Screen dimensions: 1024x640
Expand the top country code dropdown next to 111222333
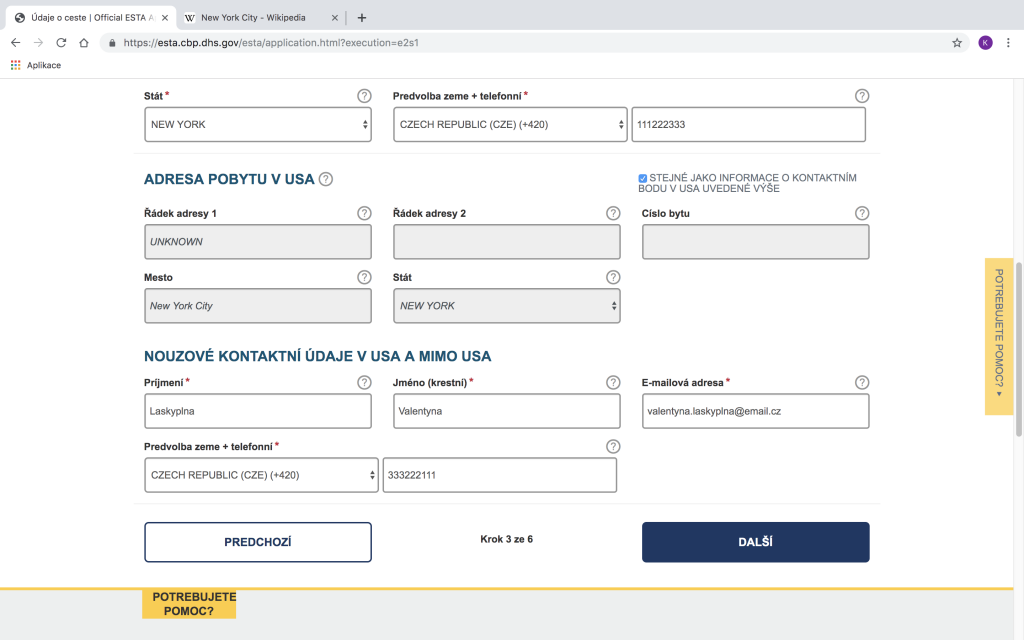[510, 125]
